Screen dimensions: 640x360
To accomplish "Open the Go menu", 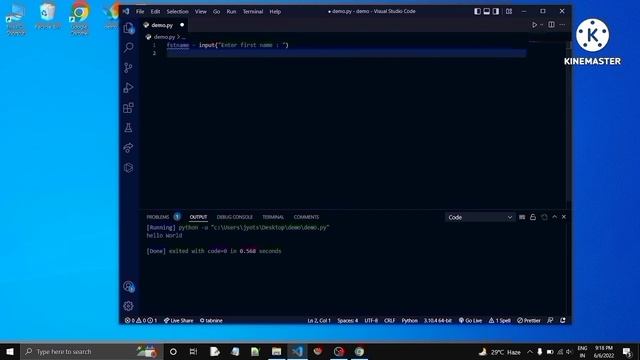I will click(216, 11).
